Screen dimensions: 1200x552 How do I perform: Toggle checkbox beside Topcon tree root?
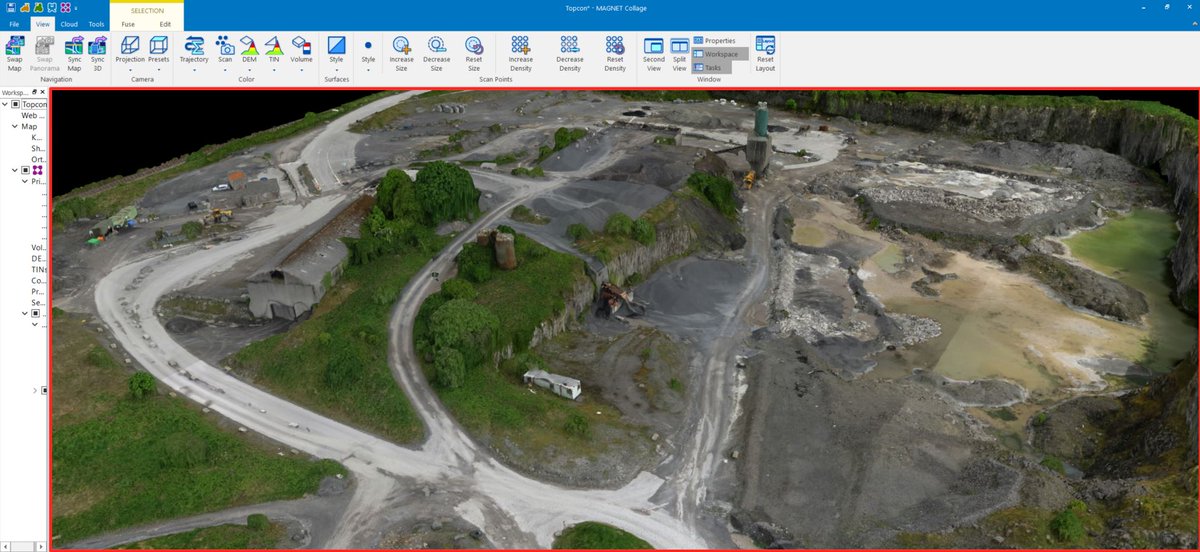pyautogui.click(x=15, y=104)
